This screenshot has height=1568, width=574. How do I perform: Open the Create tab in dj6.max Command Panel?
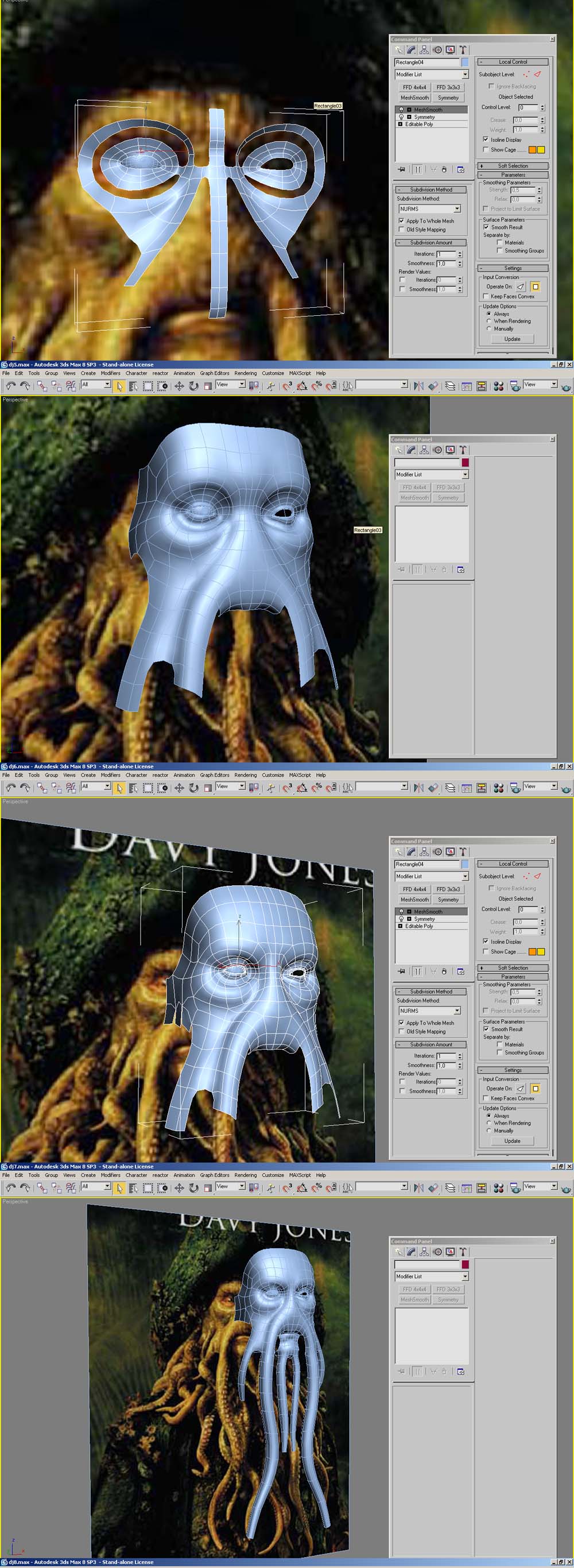[399, 851]
